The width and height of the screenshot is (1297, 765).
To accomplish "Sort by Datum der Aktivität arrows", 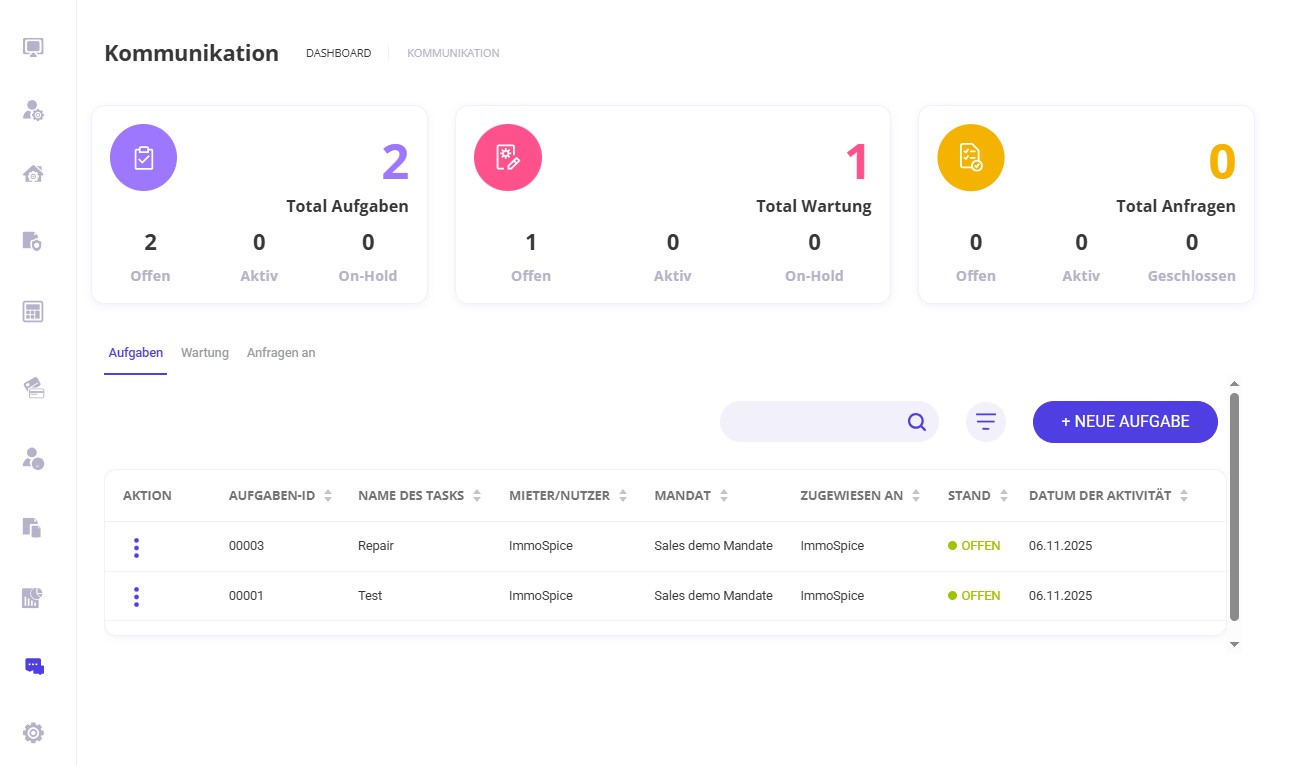I will point(1184,496).
